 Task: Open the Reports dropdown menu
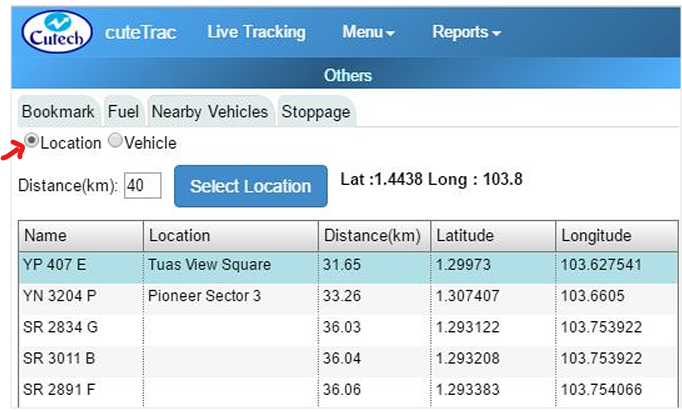pos(466,32)
